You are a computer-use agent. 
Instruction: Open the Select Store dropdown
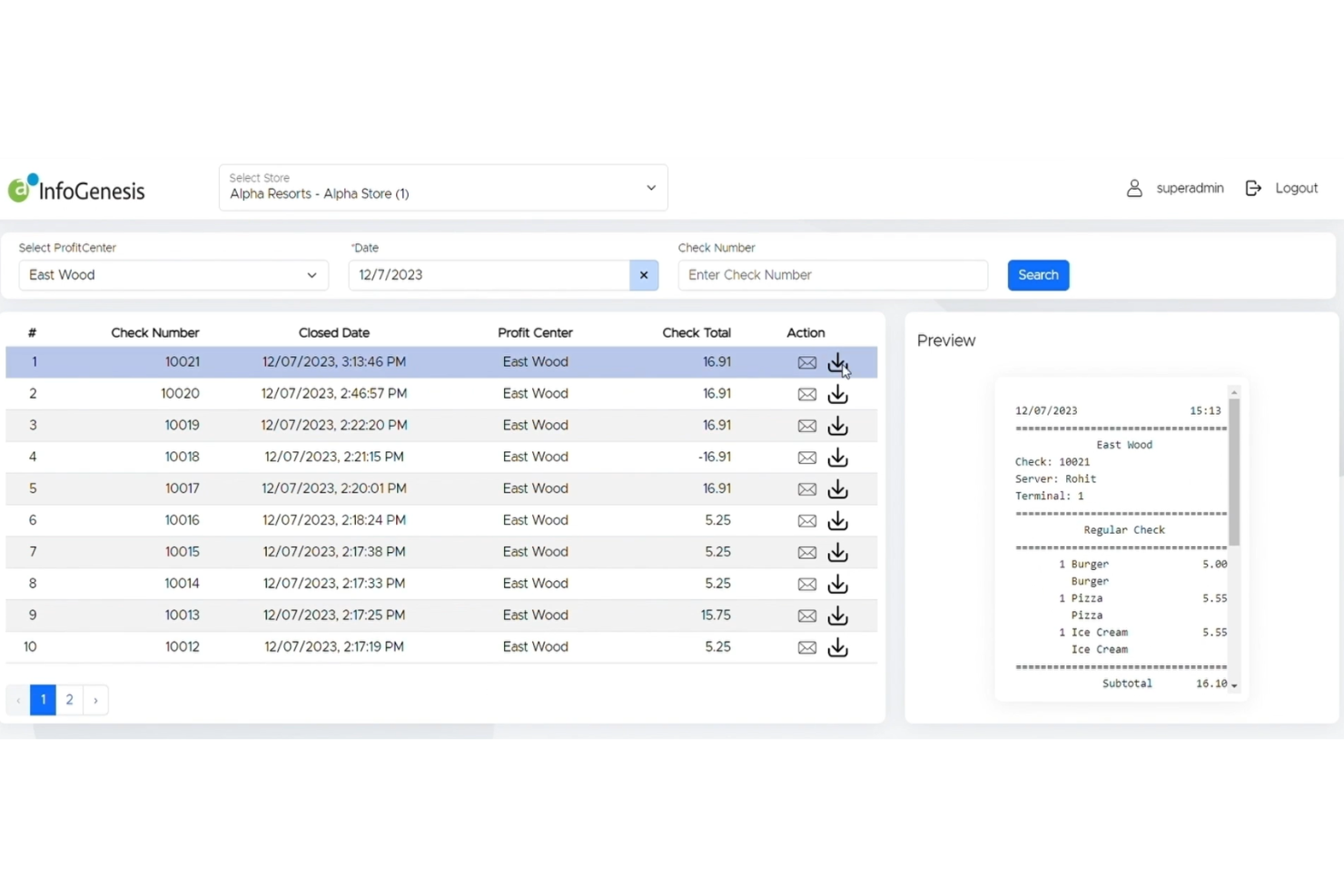[x=443, y=188]
